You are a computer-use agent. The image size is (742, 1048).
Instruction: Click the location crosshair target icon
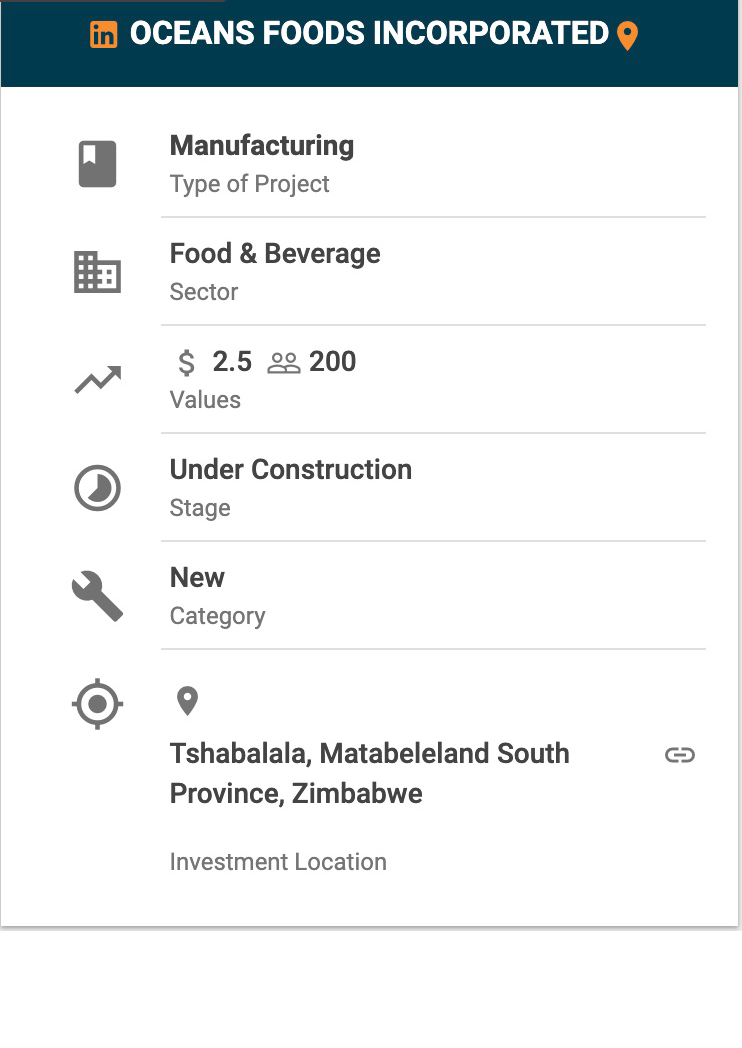pyautogui.click(x=98, y=704)
